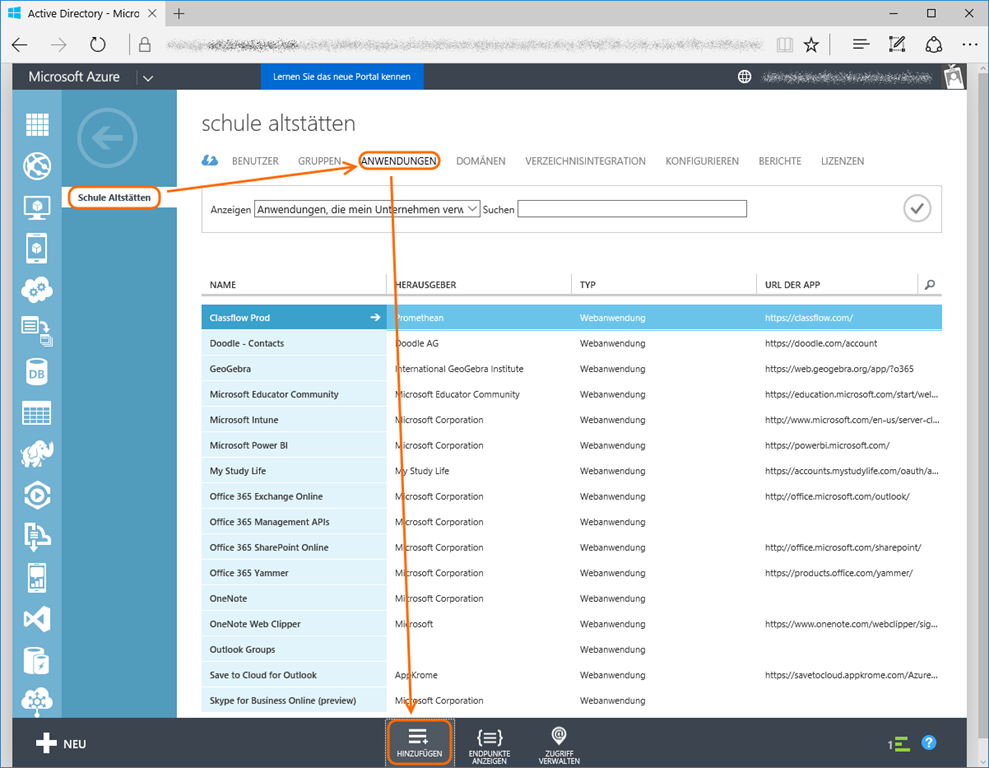Click the table search magnifier icon
The width and height of the screenshot is (989, 768).
tap(930, 285)
